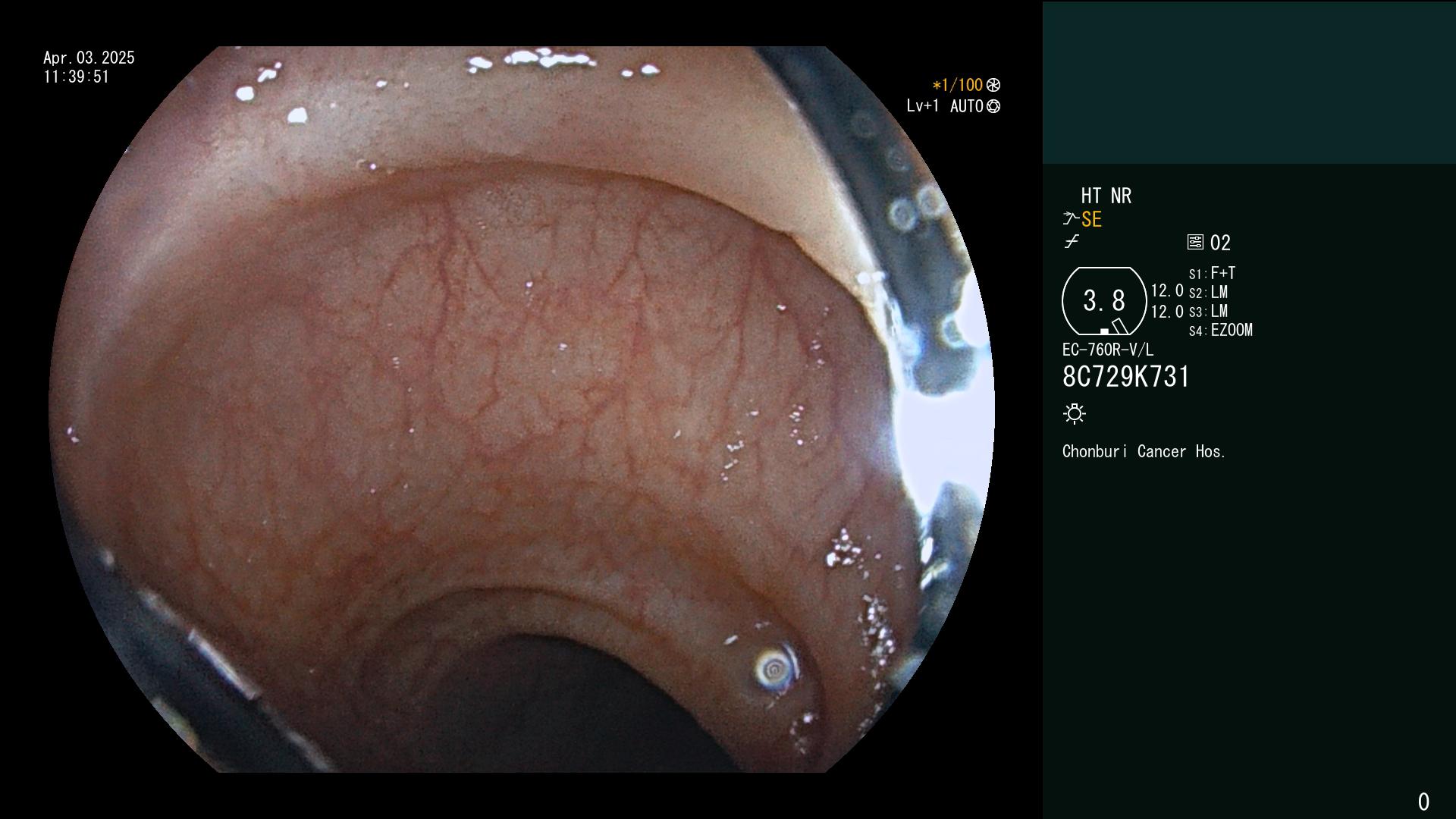Click the AUTO text label
1456x819 pixels.
tap(967, 106)
